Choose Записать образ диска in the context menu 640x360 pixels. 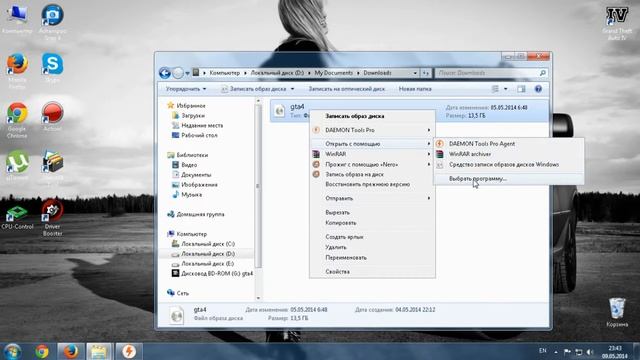coord(372,116)
